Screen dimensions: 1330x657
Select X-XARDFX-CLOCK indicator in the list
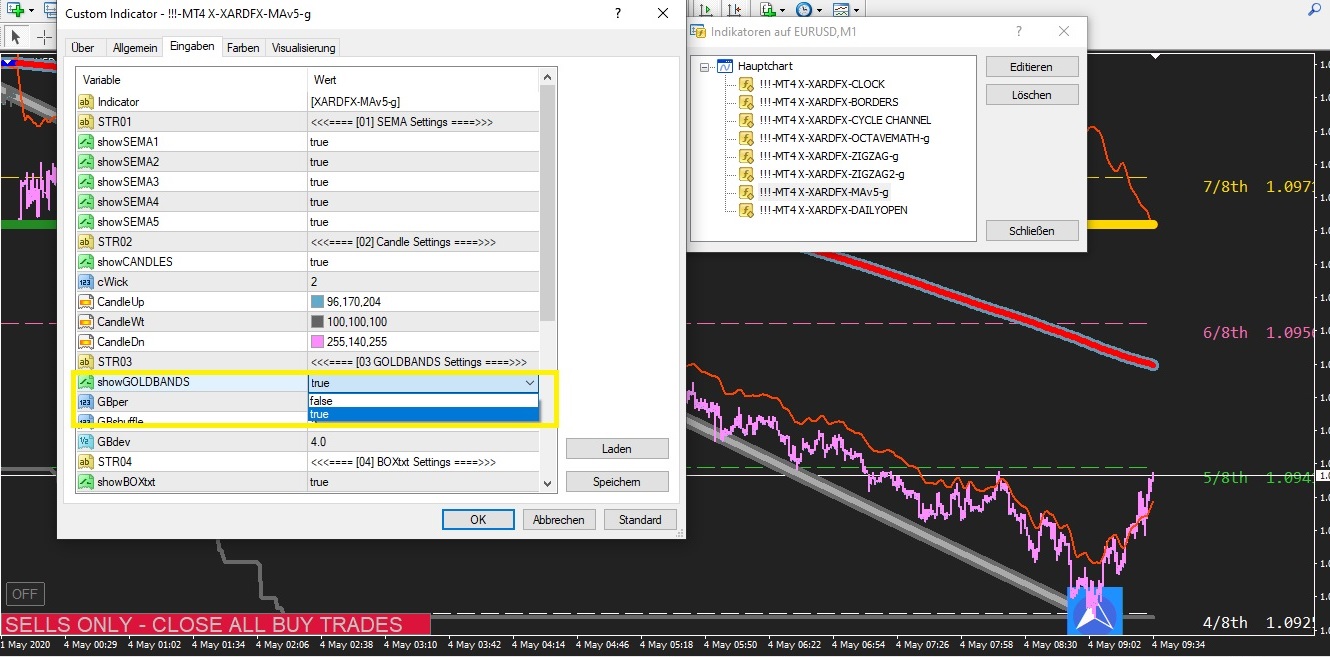coord(821,84)
